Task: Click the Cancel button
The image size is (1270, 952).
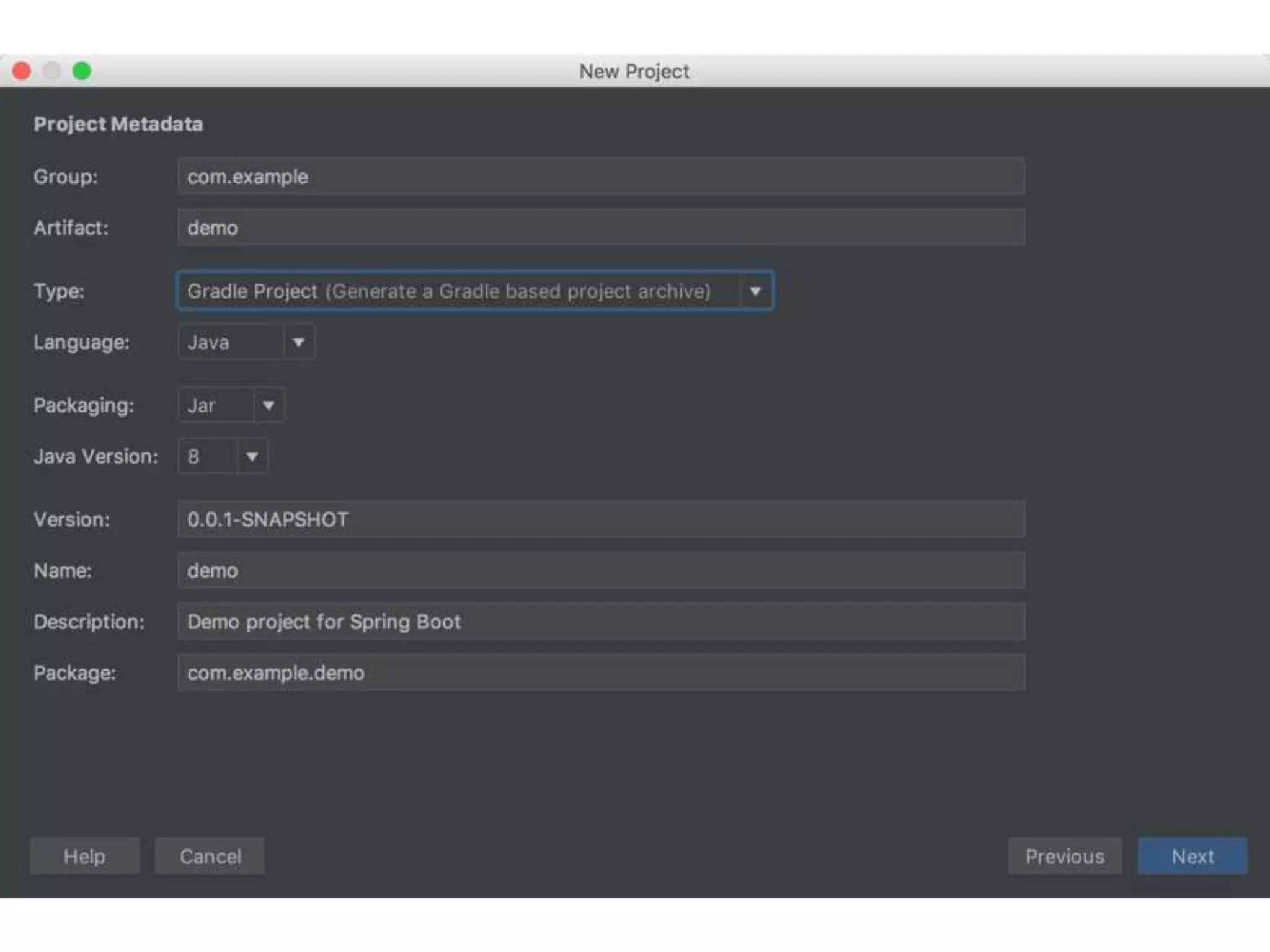Action: point(210,856)
